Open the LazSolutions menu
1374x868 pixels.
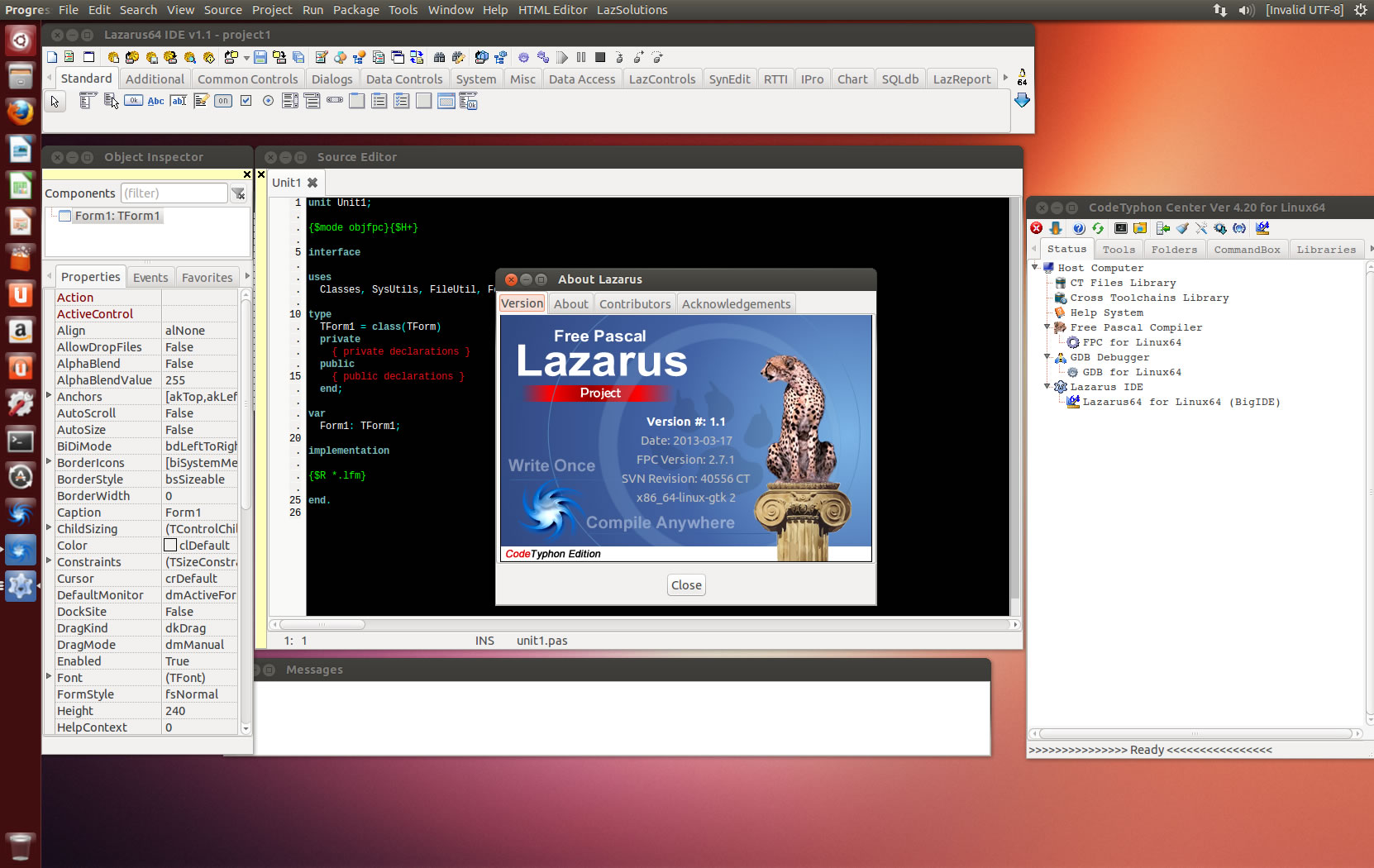click(632, 10)
